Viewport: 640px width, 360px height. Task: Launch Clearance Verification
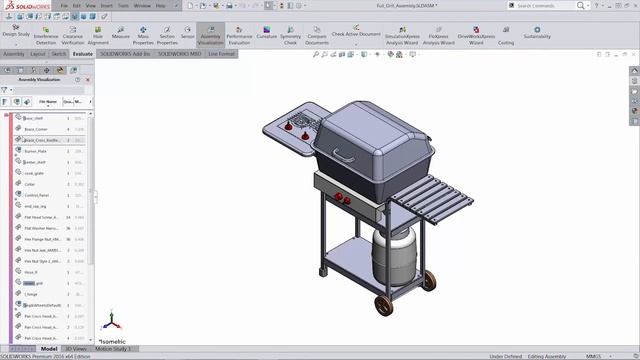pyautogui.click(x=73, y=36)
